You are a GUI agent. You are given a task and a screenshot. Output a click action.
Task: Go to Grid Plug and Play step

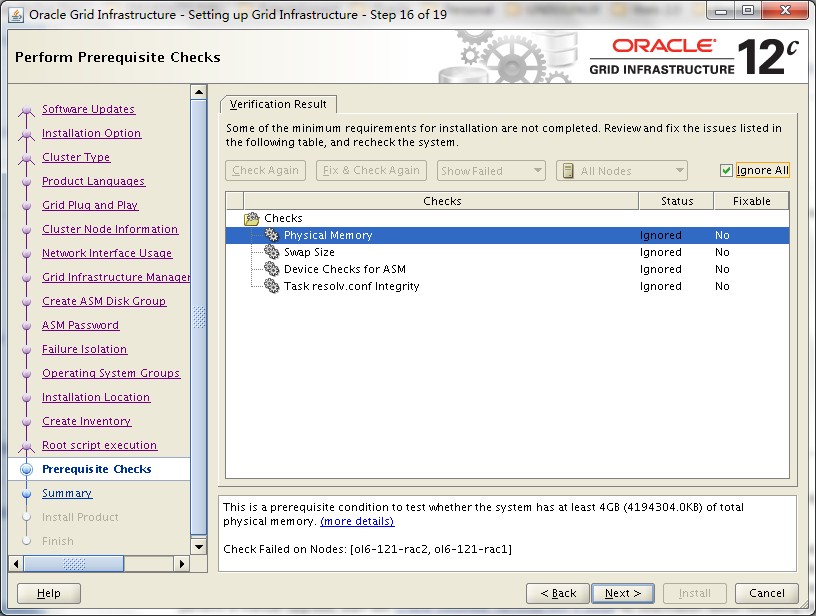90,205
